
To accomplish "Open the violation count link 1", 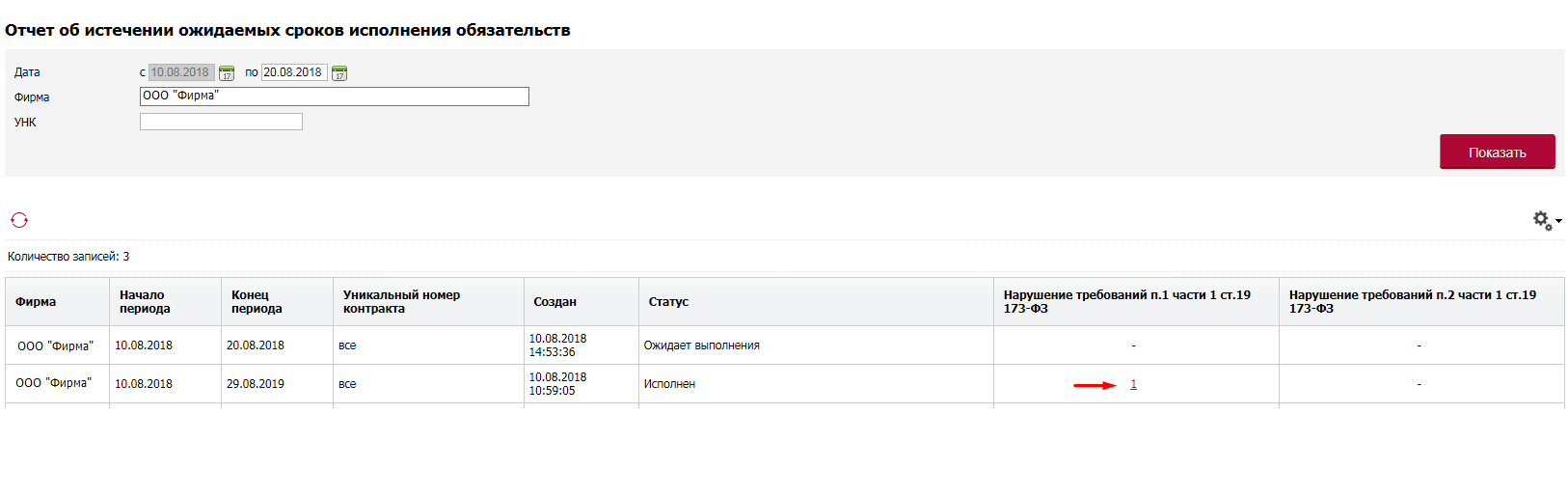I will [1133, 384].
